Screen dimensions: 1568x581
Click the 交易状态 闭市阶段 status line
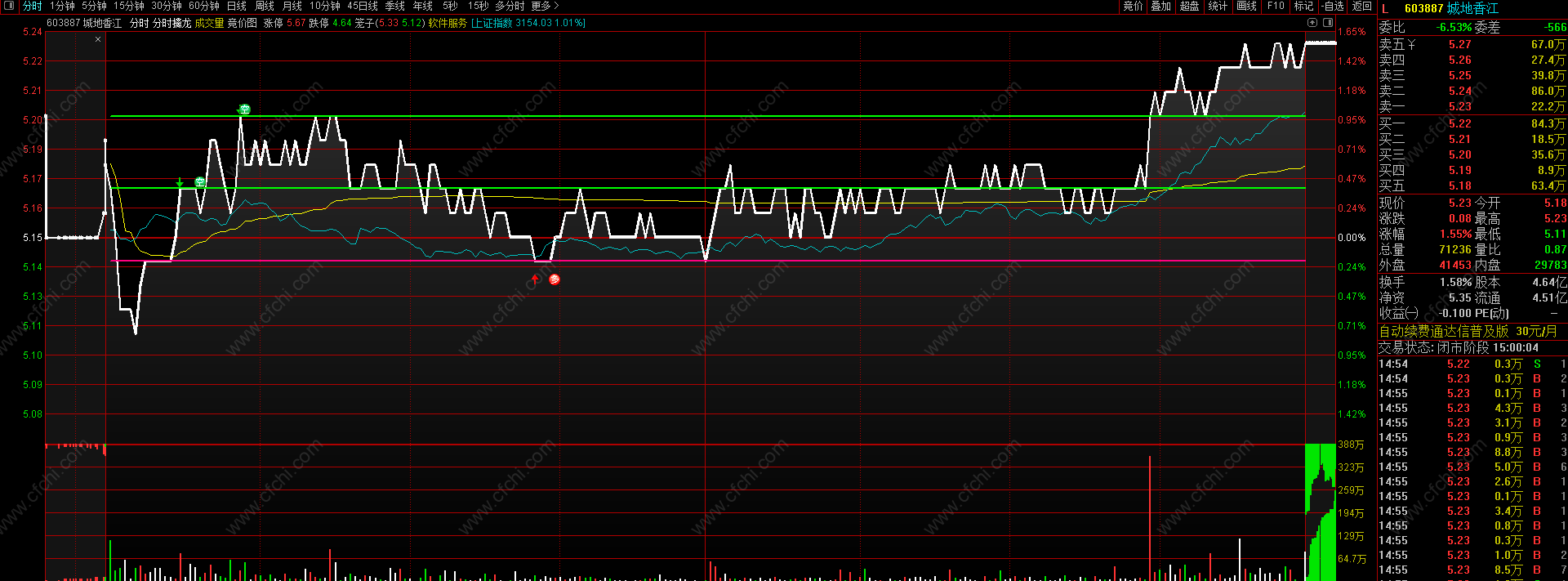1459,347
